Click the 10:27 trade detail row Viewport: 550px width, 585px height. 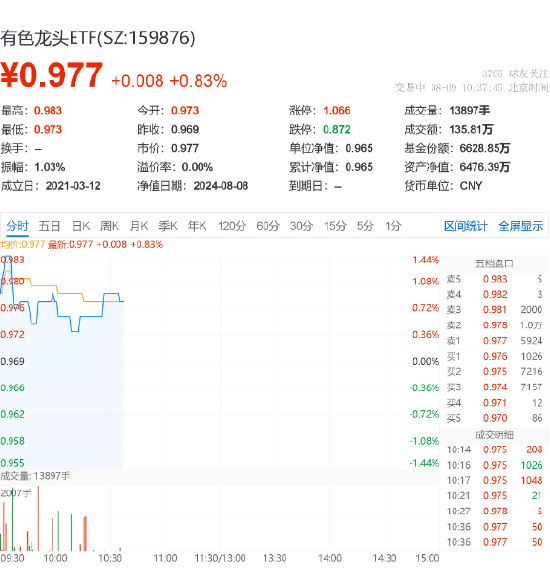pos(494,511)
